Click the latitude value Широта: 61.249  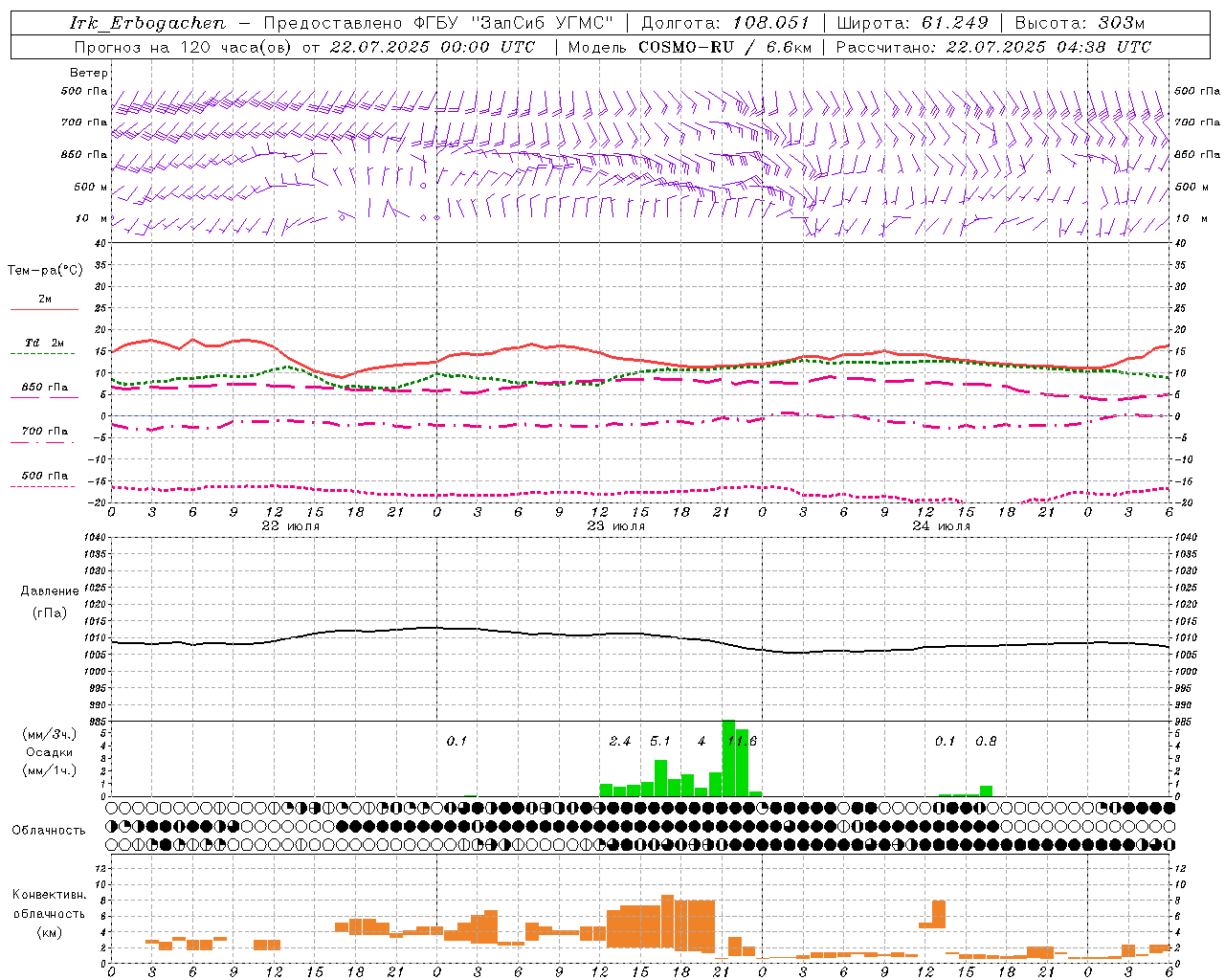click(912, 23)
